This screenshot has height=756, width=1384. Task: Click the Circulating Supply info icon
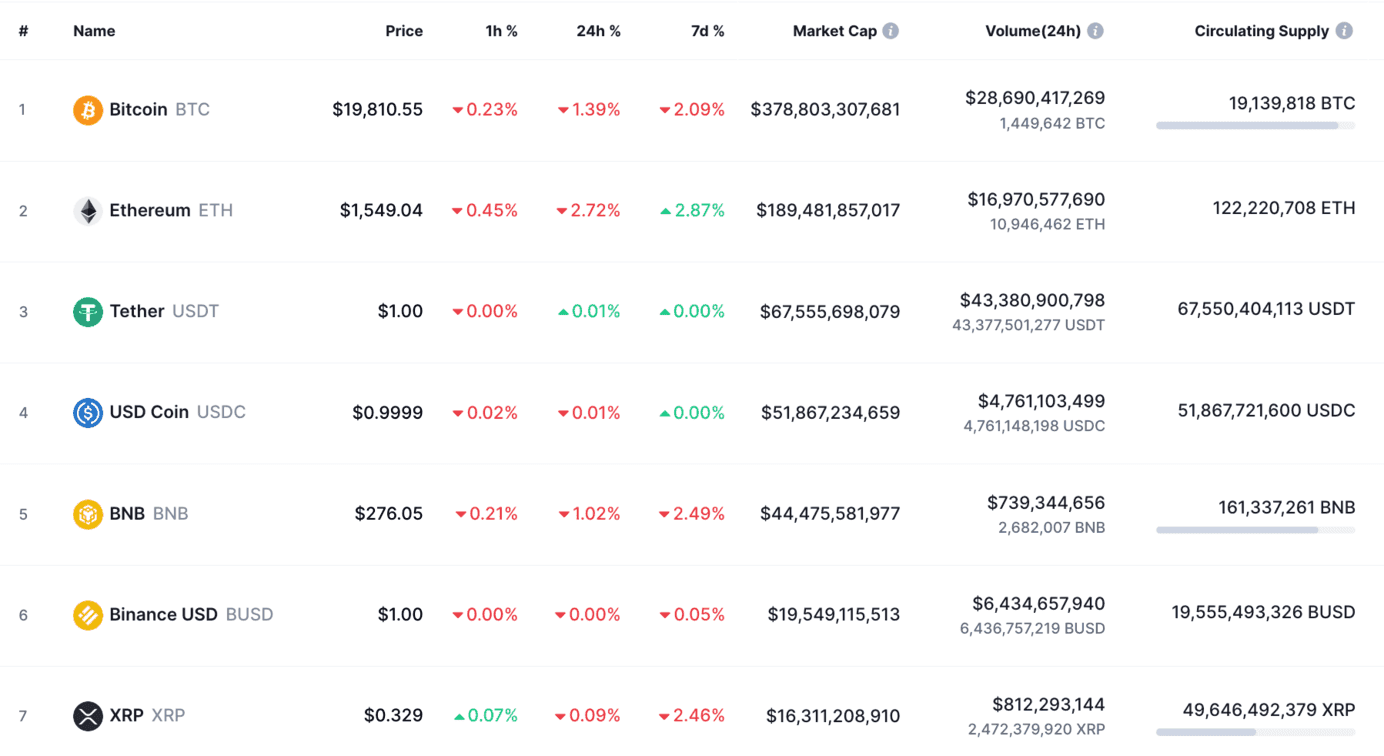(1344, 31)
